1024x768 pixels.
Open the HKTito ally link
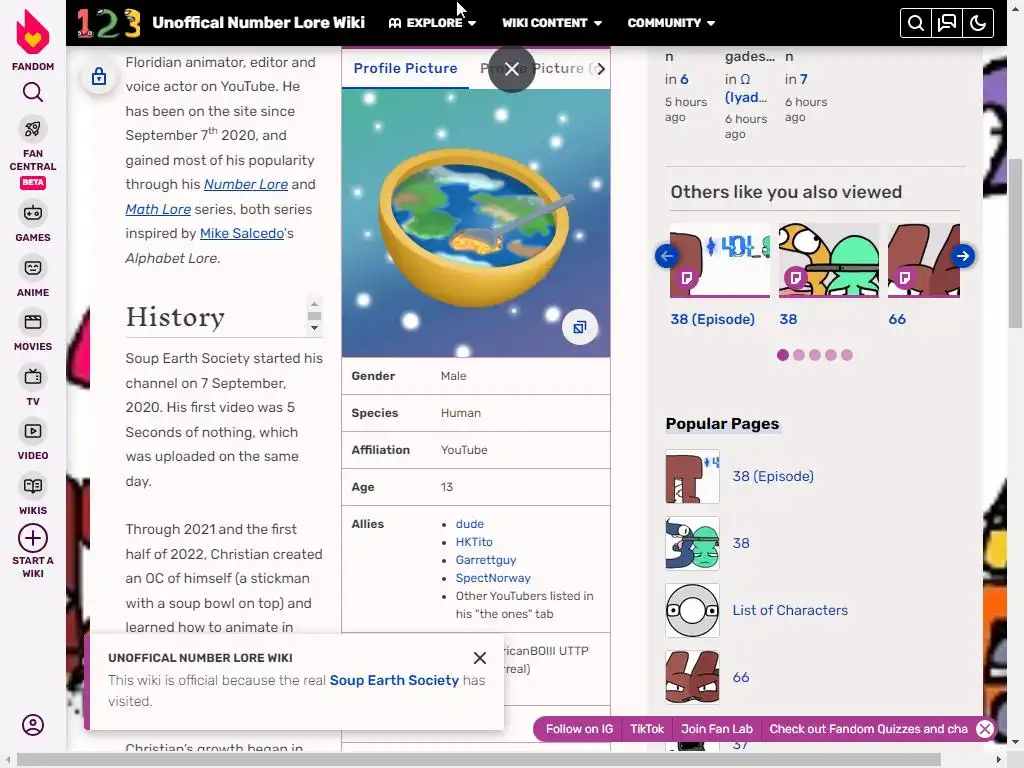coord(474,542)
